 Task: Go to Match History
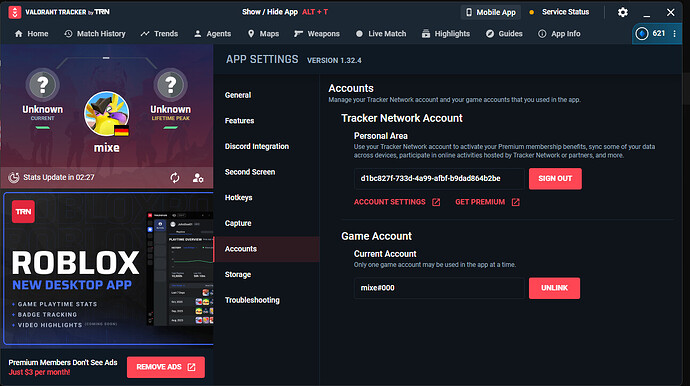point(95,33)
